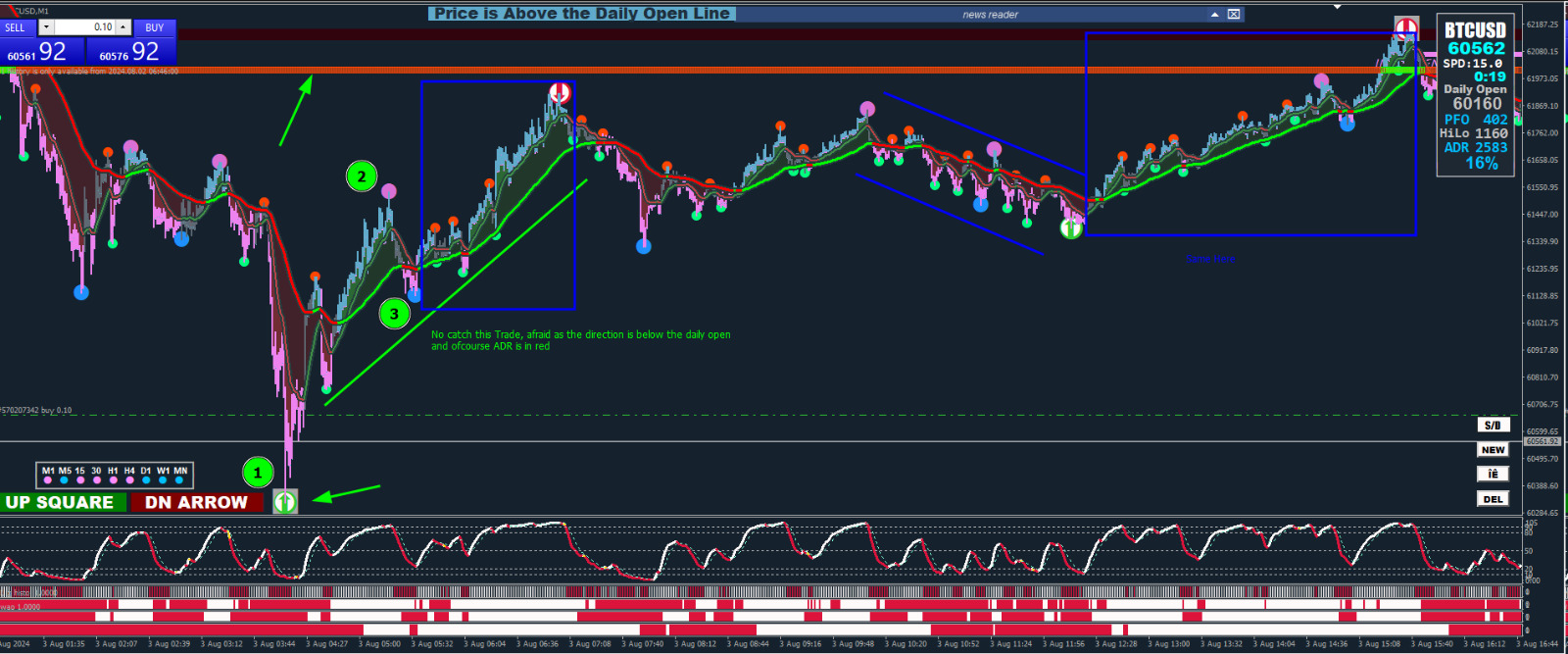Click the M5 timeframe status dot
Screen dimensions: 1568x654
click(x=64, y=480)
